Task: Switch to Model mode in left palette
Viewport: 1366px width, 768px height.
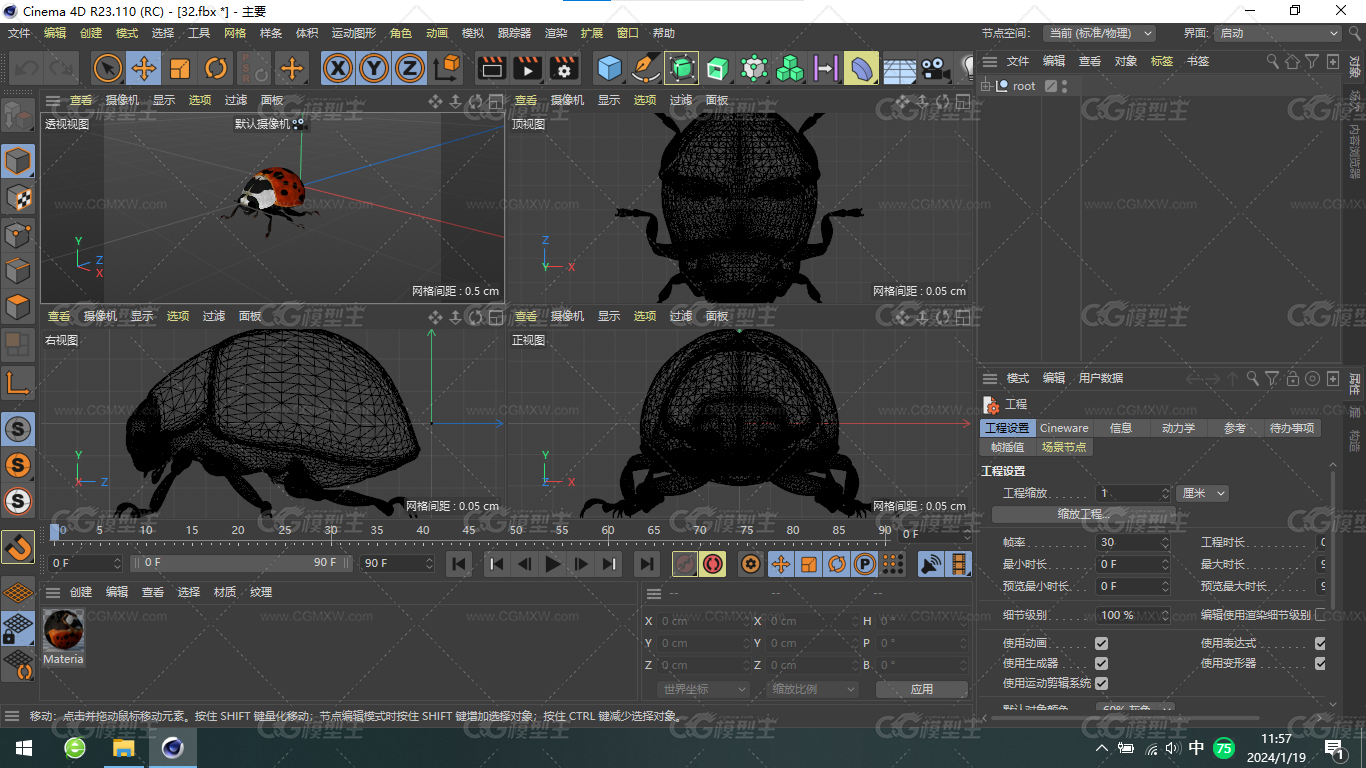Action: pyautogui.click(x=18, y=161)
